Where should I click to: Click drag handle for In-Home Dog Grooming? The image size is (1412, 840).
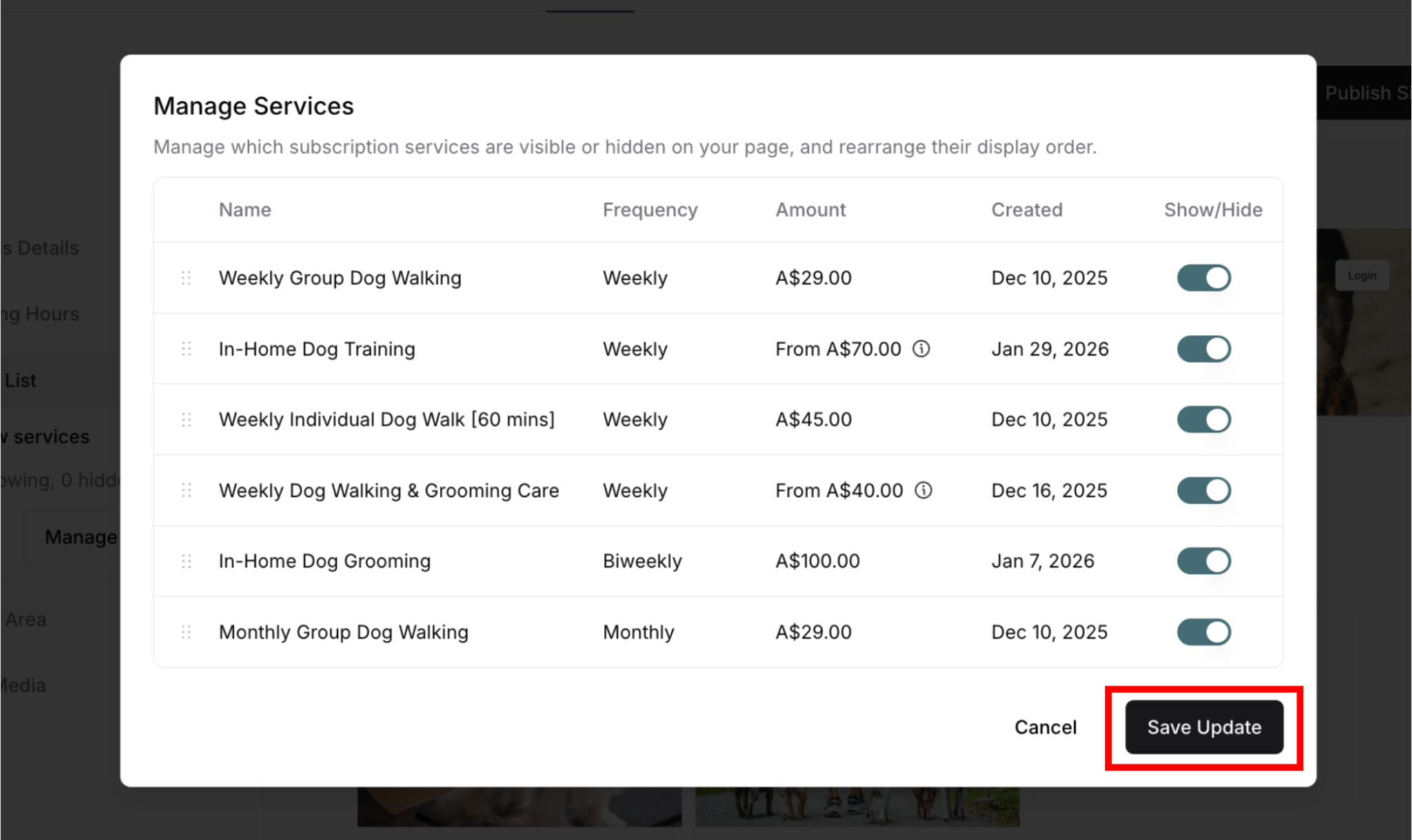pos(186,561)
